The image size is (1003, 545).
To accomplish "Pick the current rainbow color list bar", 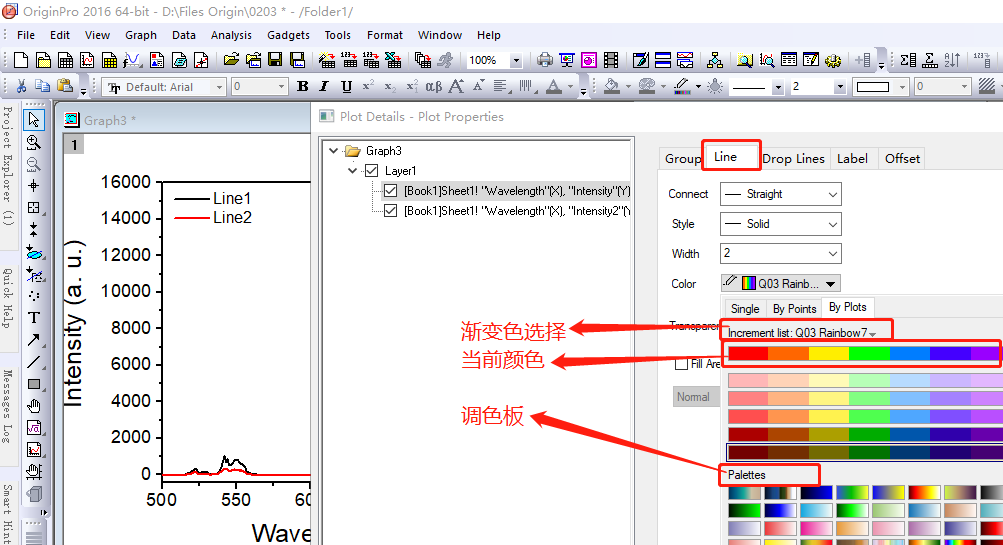I will pyautogui.click(x=865, y=353).
